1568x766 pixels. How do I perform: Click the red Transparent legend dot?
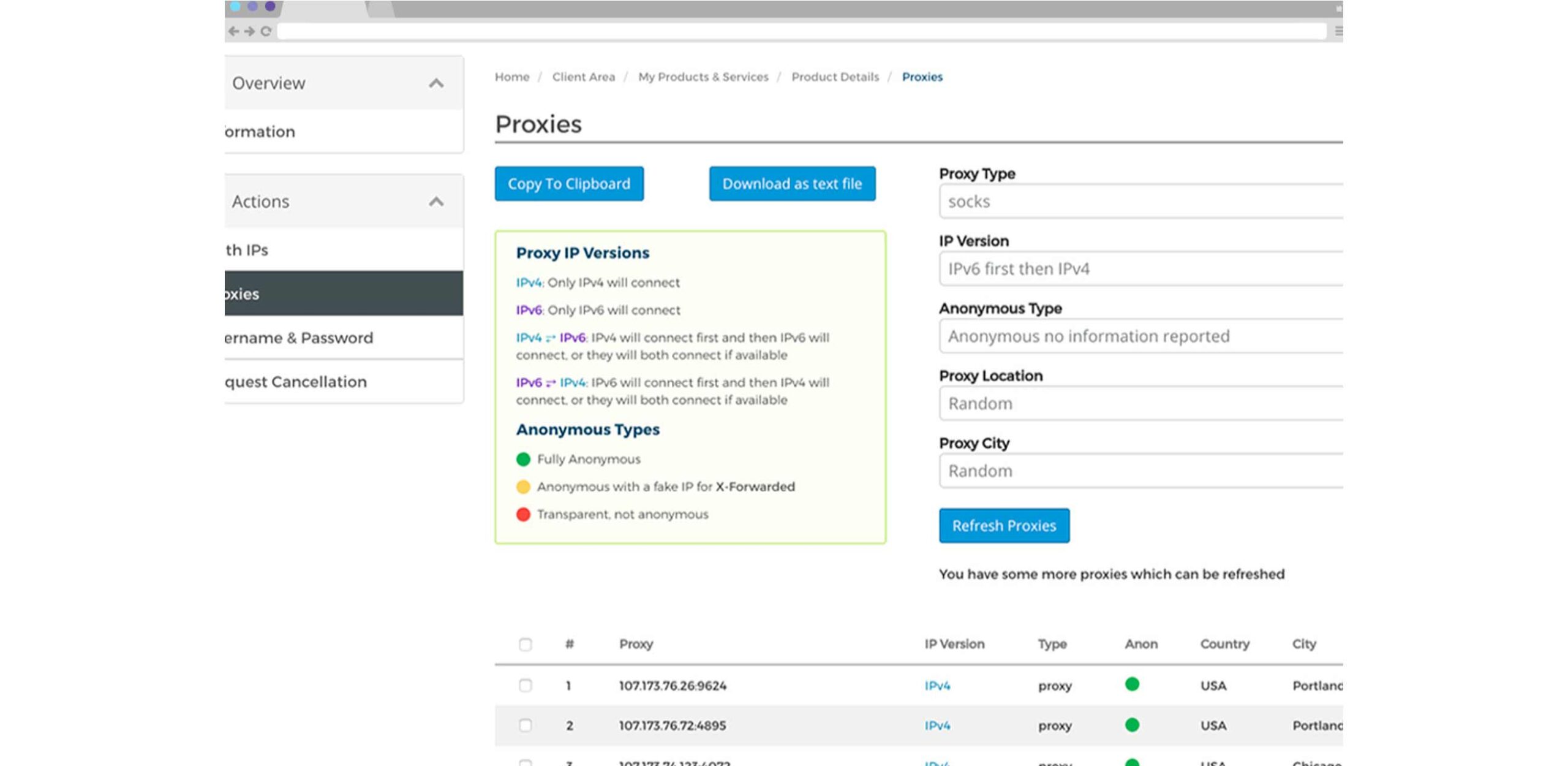pos(523,514)
